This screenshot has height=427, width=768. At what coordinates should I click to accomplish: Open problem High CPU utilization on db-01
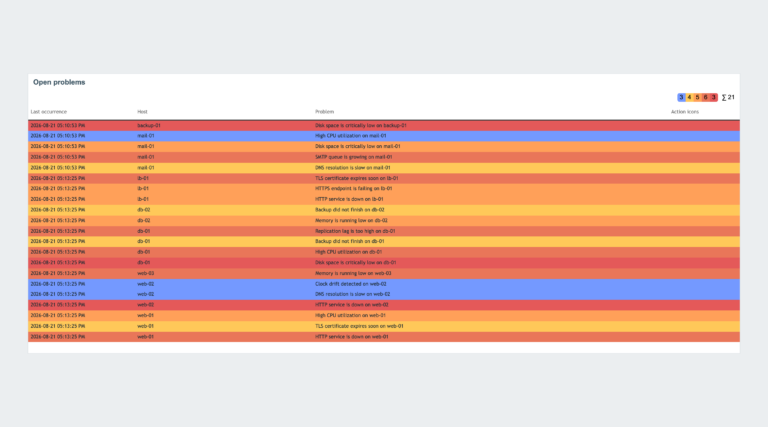click(348, 252)
